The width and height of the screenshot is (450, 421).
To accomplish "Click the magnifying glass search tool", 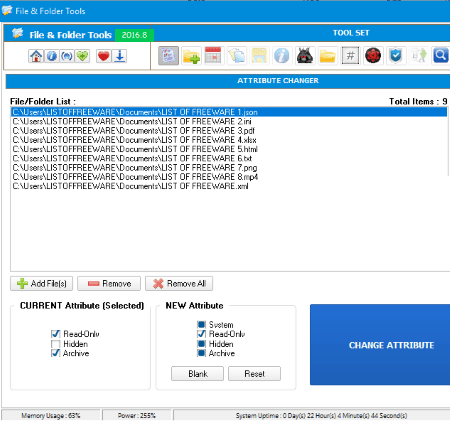I will click(441, 56).
